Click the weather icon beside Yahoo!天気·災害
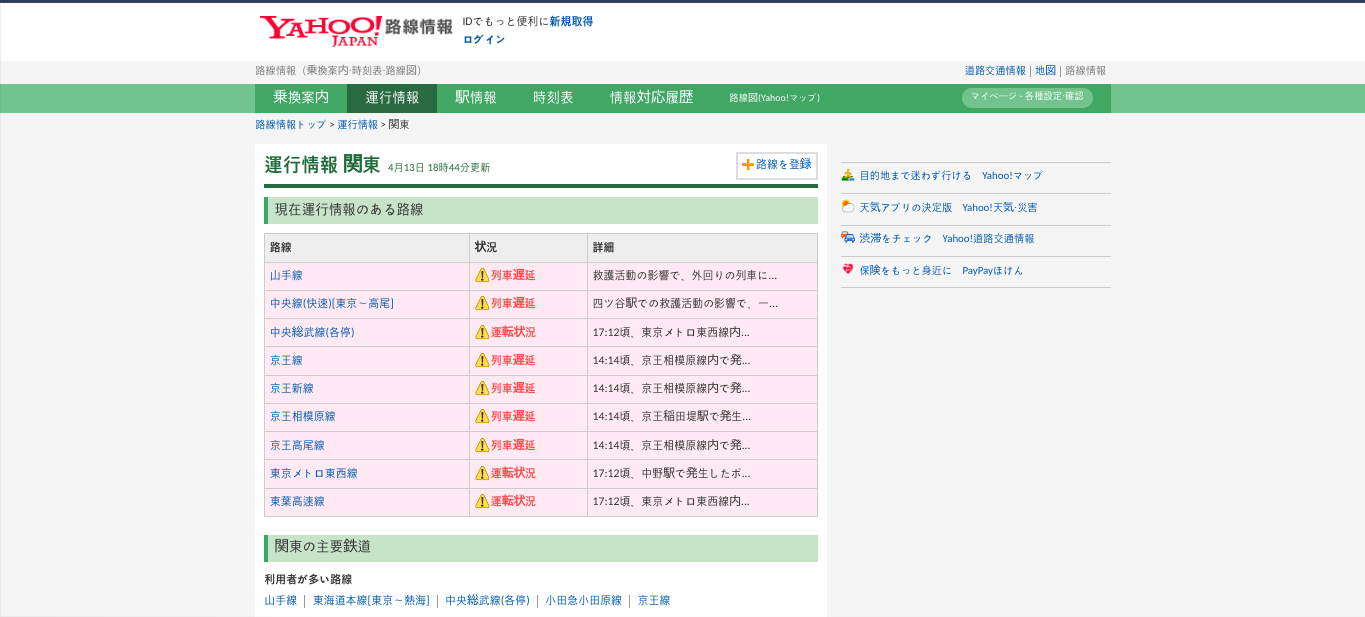Image resolution: width=1365 pixels, height=617 pixels. (x=847, y=207)
